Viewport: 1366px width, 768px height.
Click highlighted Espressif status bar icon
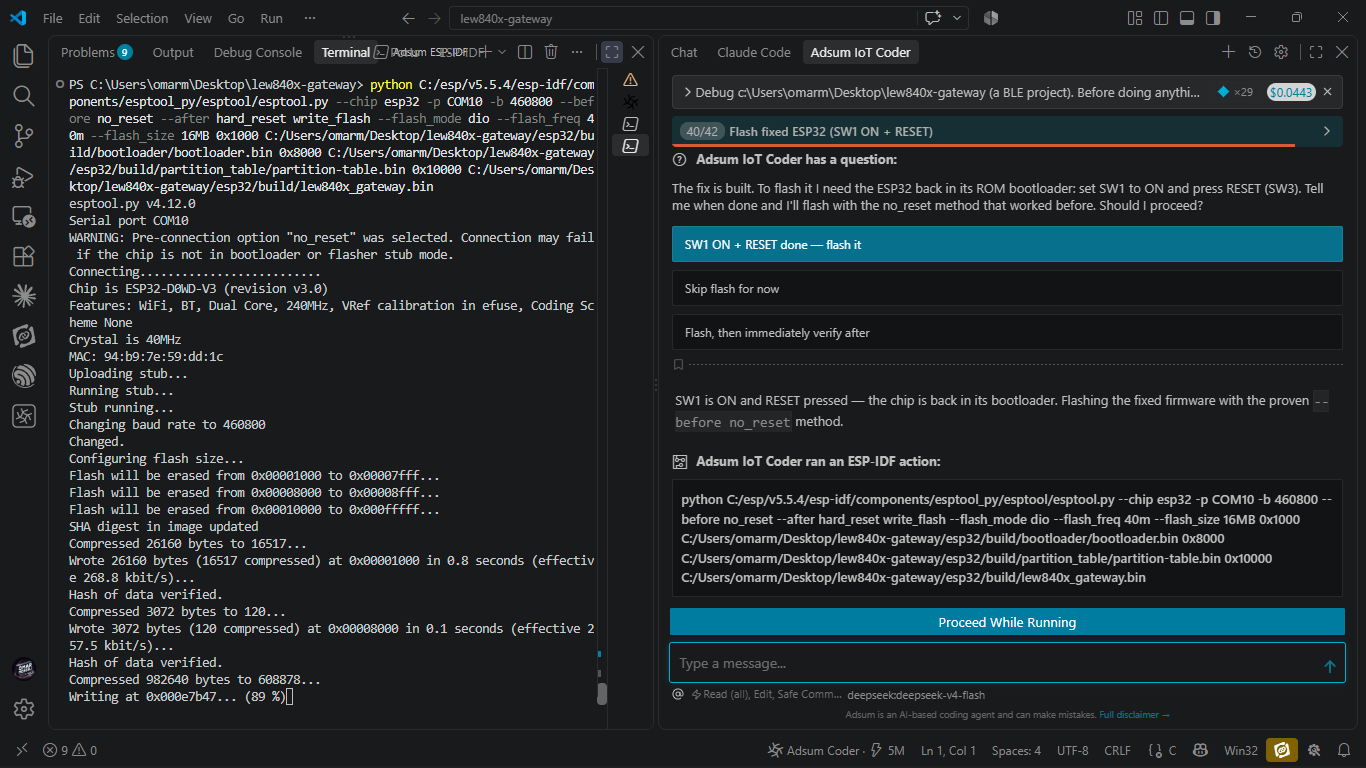(x=1282, y=750)
